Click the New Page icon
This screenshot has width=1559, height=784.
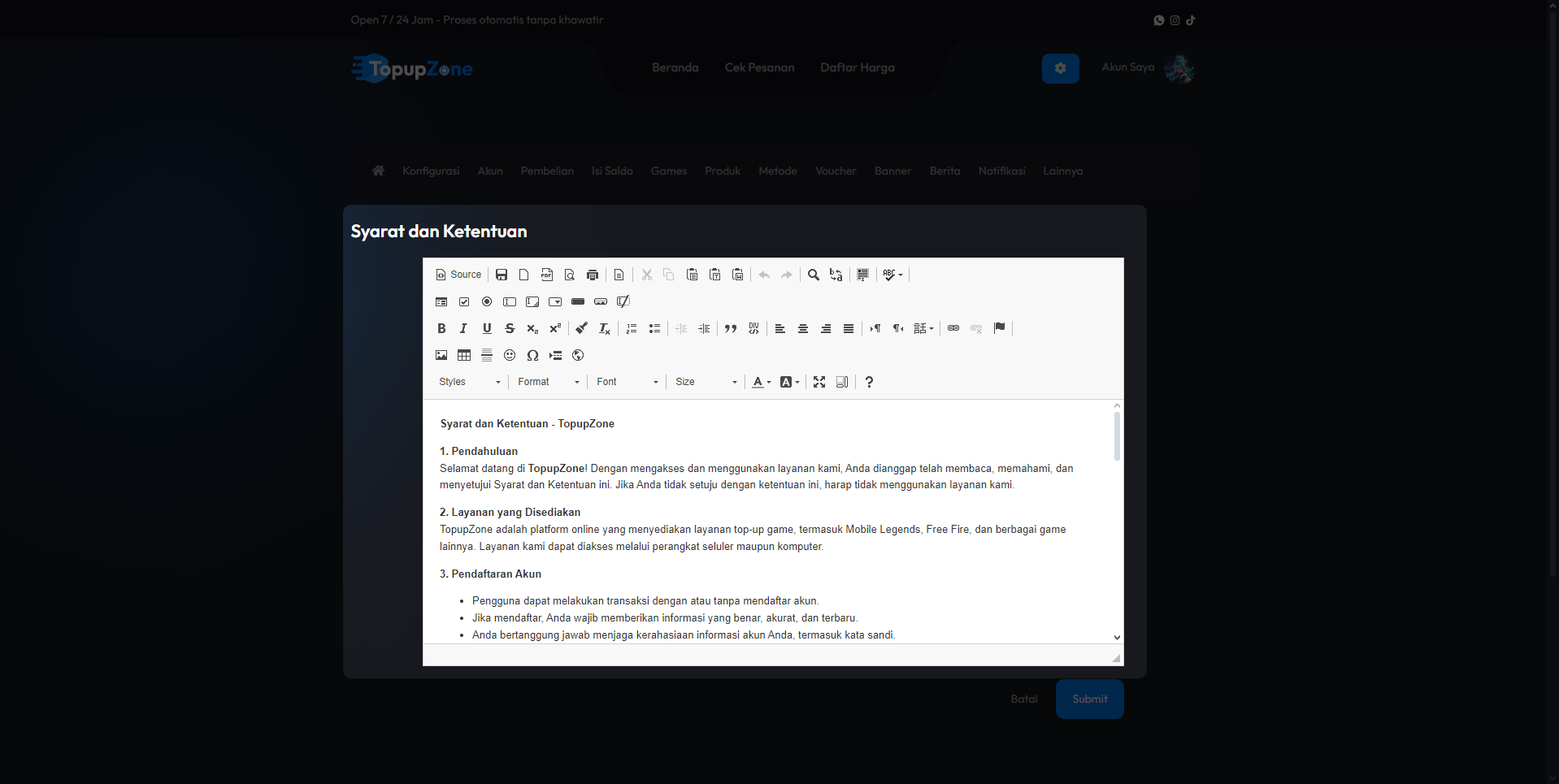pyautogui.click(x=524, y=275)
